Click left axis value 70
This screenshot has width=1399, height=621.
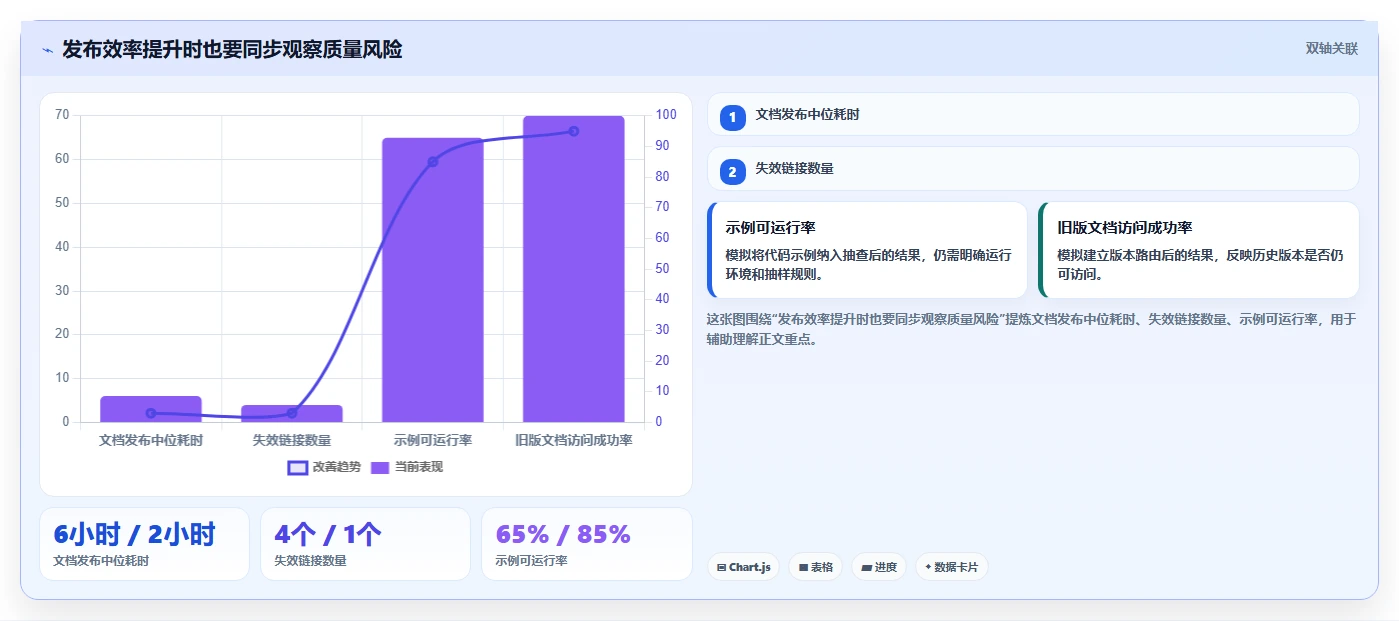pos(62,115)
